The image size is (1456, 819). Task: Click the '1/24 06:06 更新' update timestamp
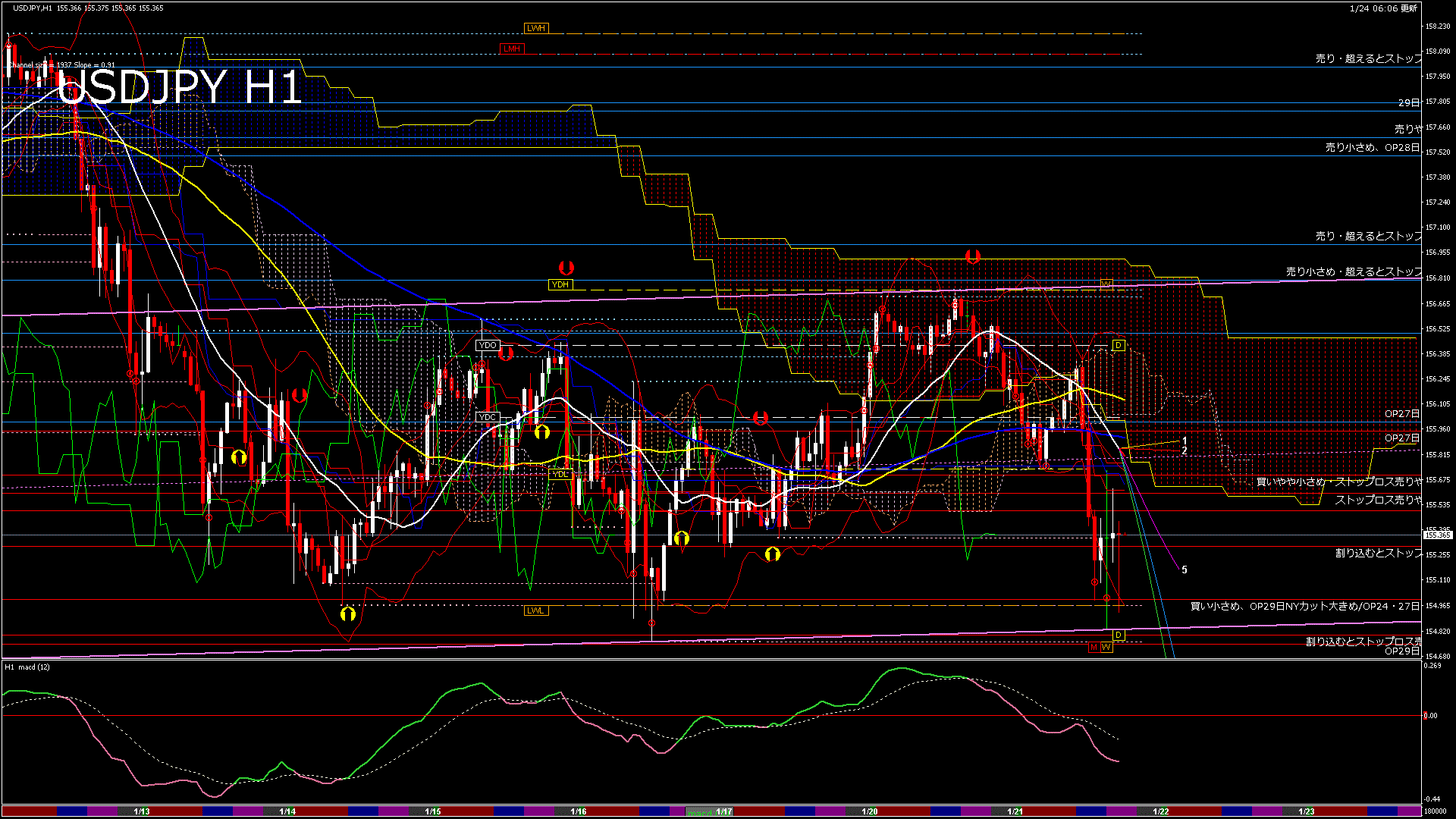pos(1383,8)
